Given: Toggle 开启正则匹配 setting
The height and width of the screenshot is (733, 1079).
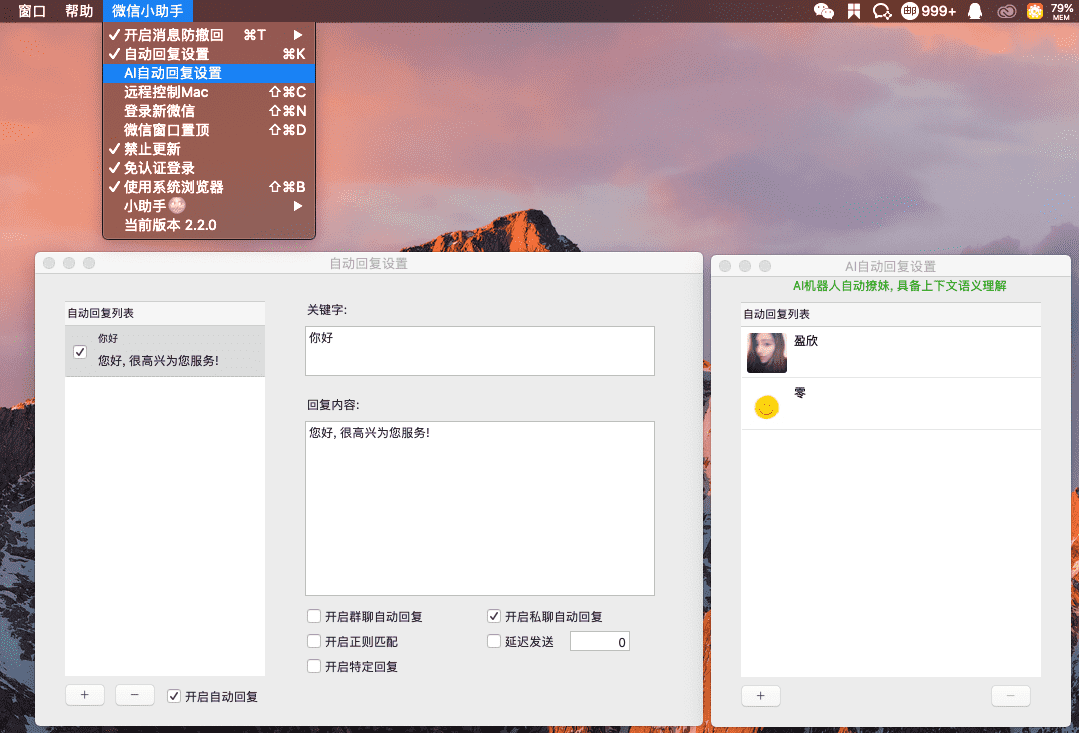Looking at the screenshot, I should coord(314,641).
